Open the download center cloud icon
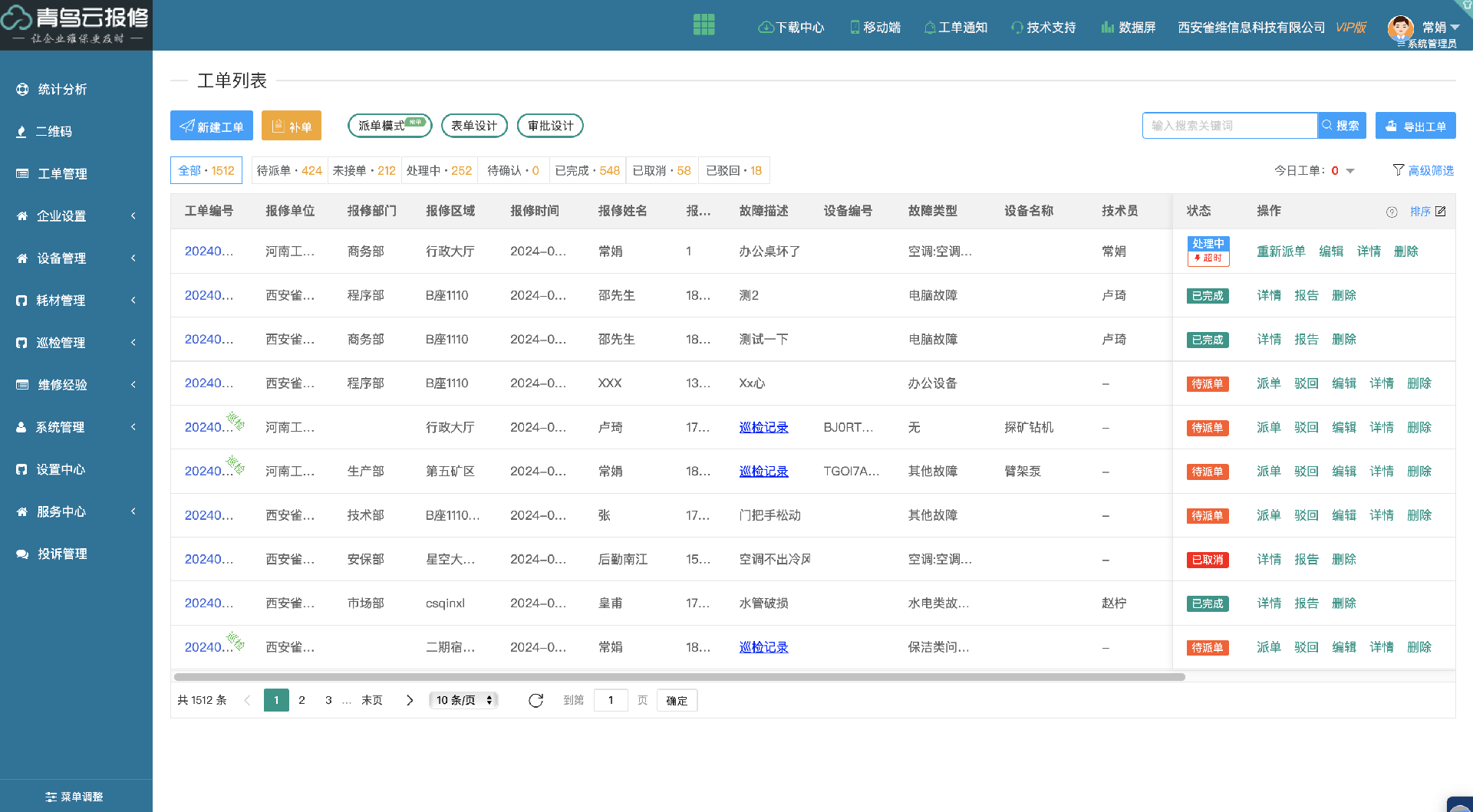The height and width of the screenshot is (812, 1473). pos(765,28)
